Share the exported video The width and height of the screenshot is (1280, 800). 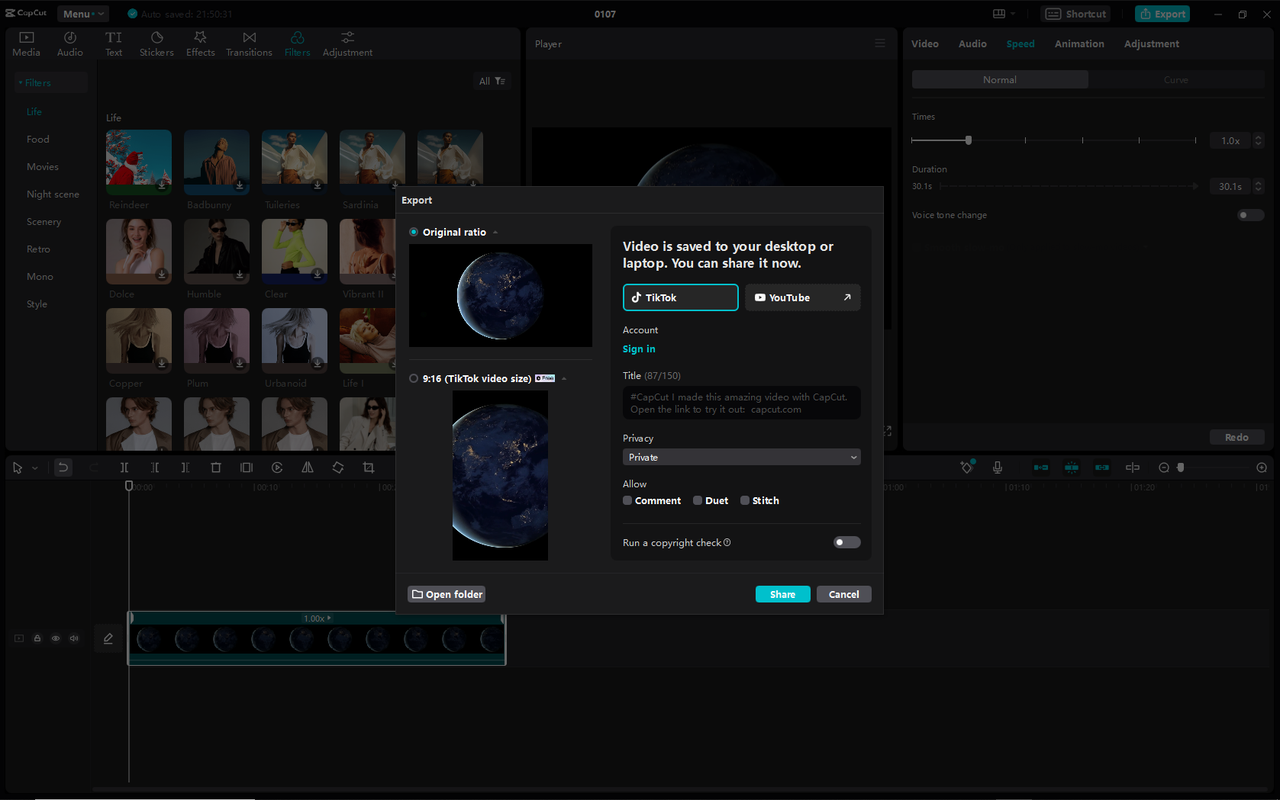(x=782, y=593)
